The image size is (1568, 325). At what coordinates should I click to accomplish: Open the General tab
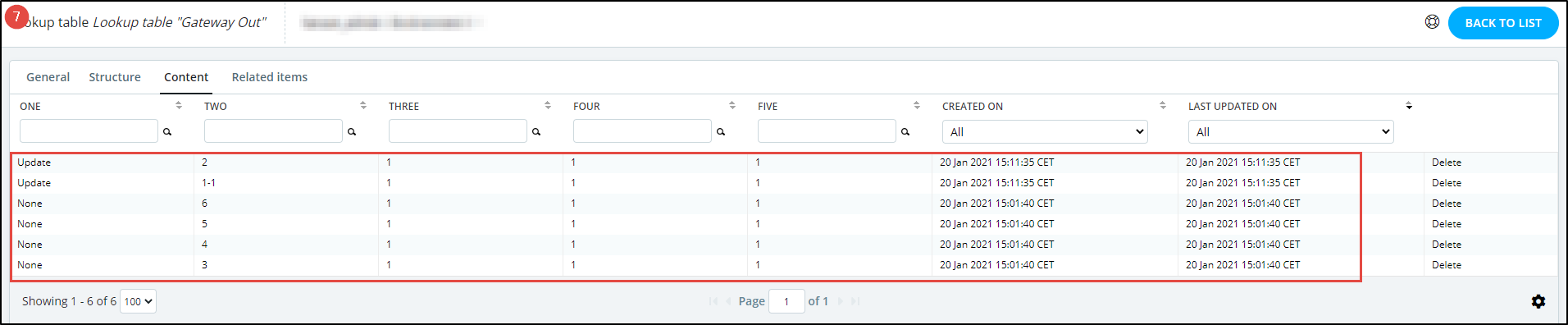tap(48, 77)
